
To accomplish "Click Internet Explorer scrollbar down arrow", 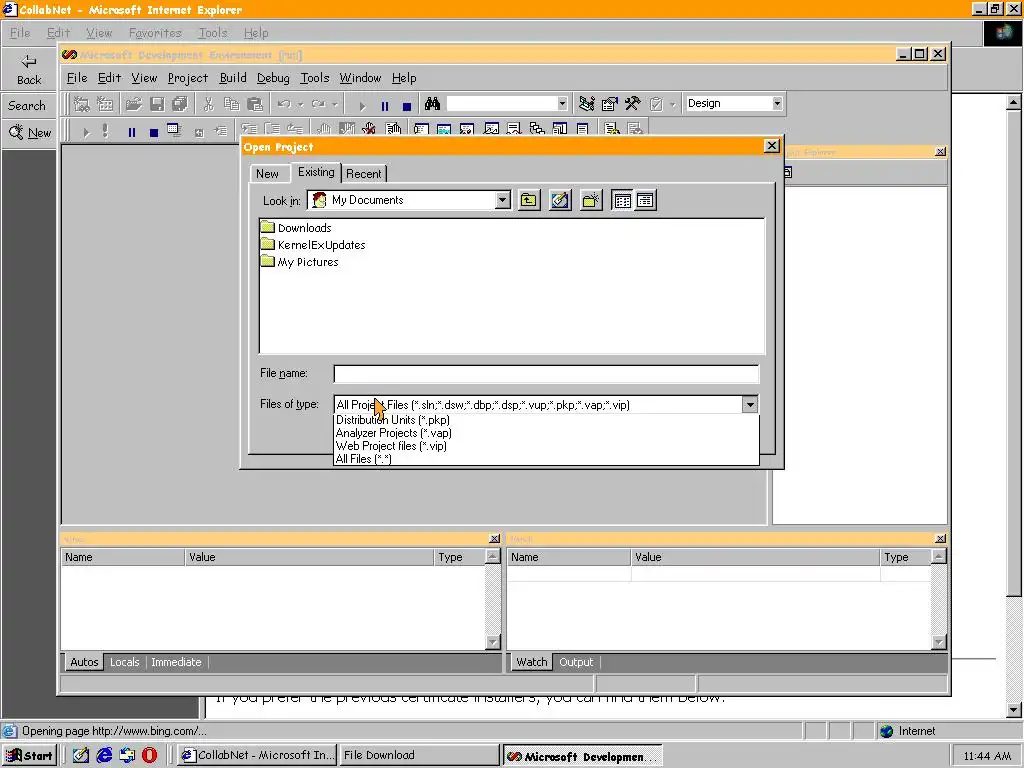I will [x=1014, y=710].
